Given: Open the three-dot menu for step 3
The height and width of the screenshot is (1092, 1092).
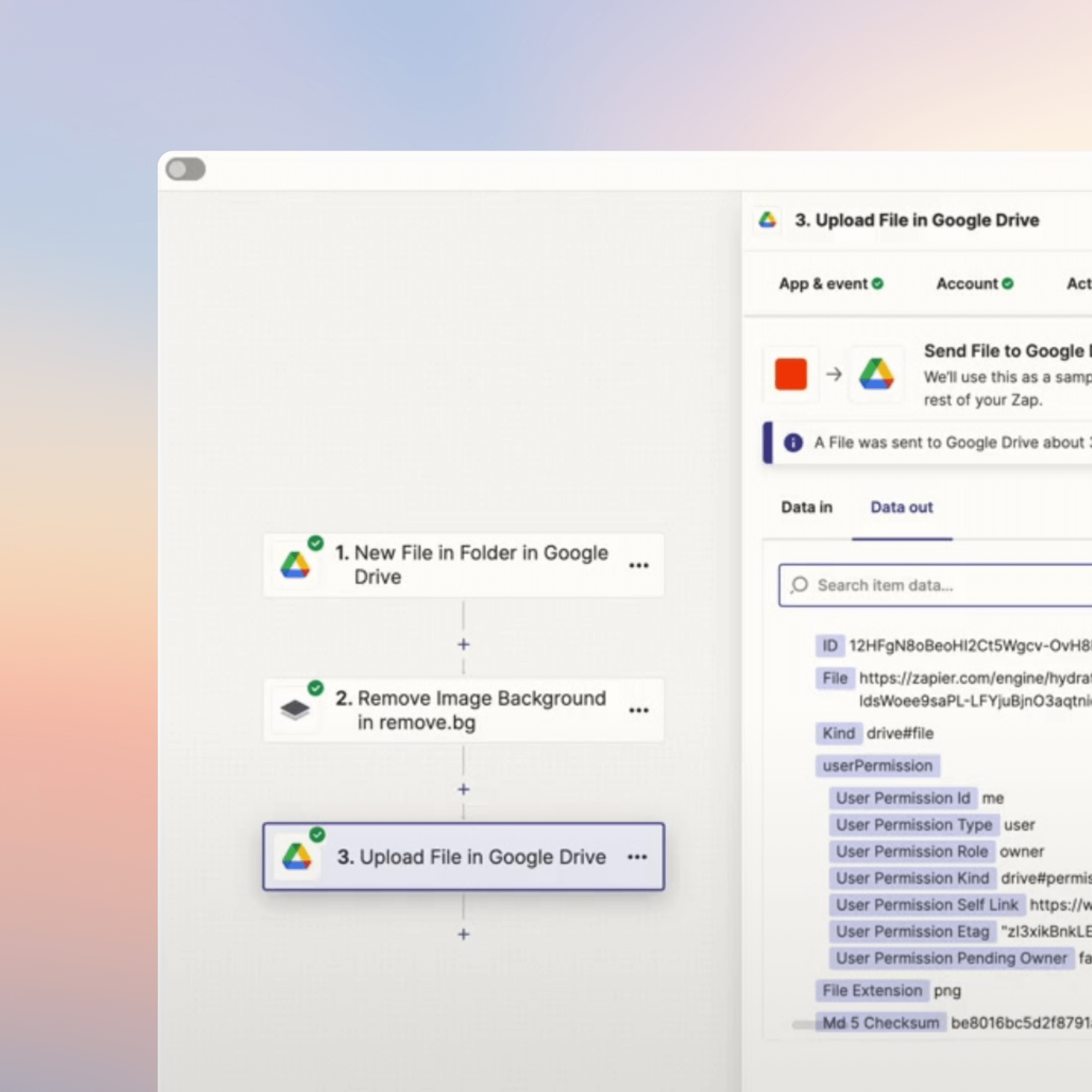Looking at the screenshot, I should (637, 857).
